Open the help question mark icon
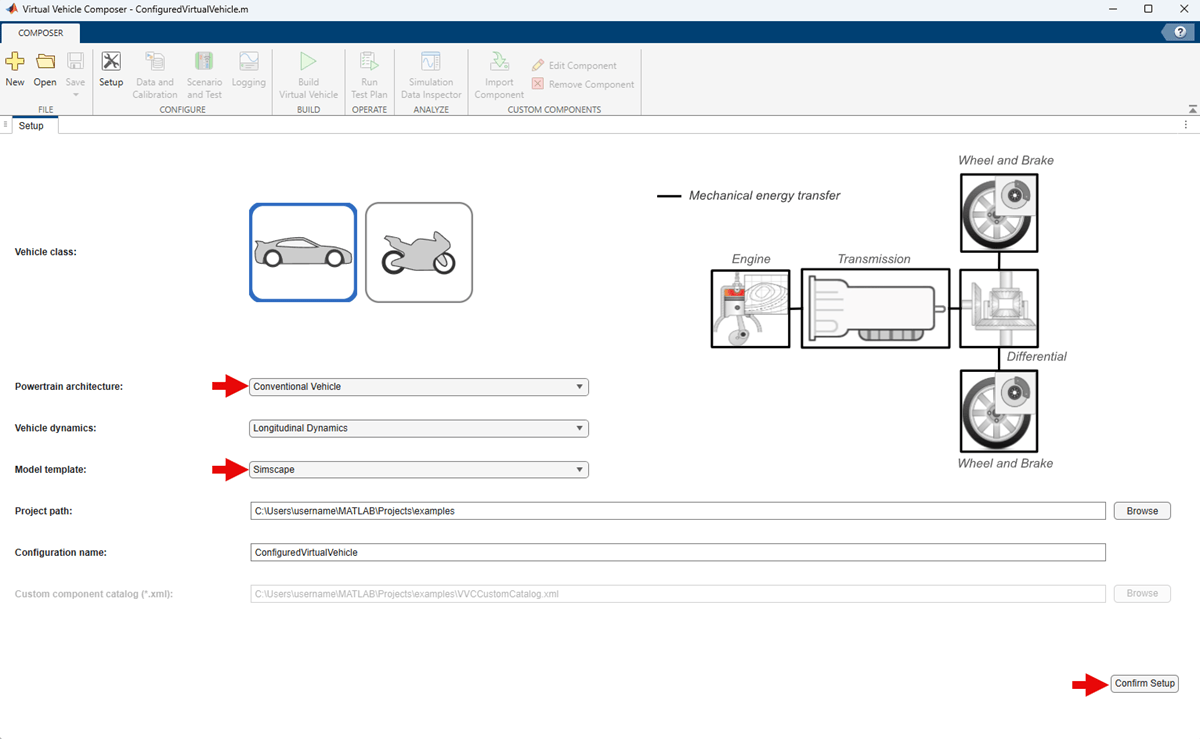The height and width of the screenshot is (739, 1200). (1178, 32)
